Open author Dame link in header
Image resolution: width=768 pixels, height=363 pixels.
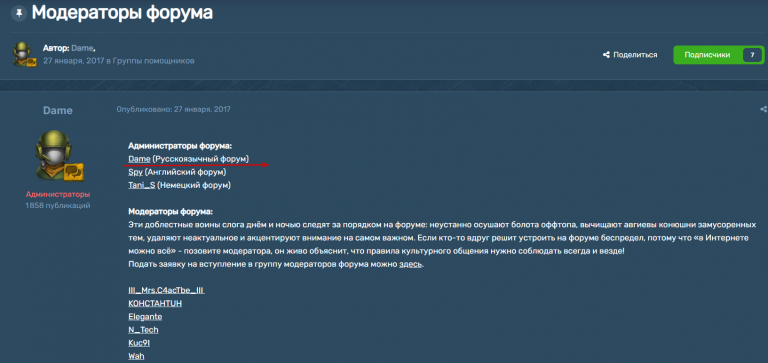(82, 48)
